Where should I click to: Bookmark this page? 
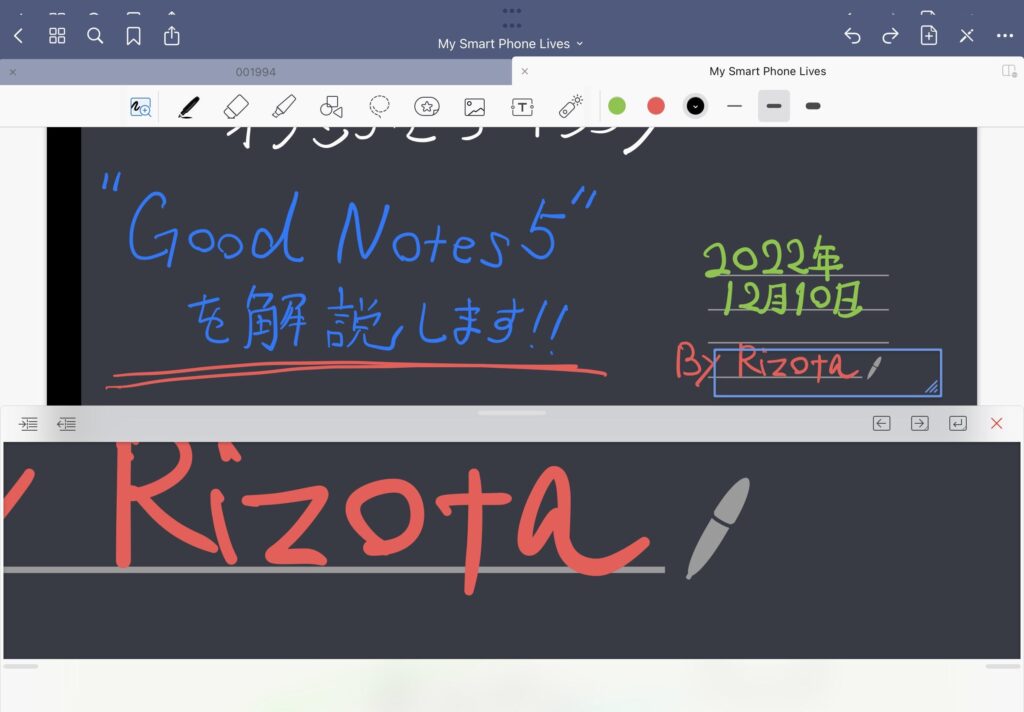(133, 36)
